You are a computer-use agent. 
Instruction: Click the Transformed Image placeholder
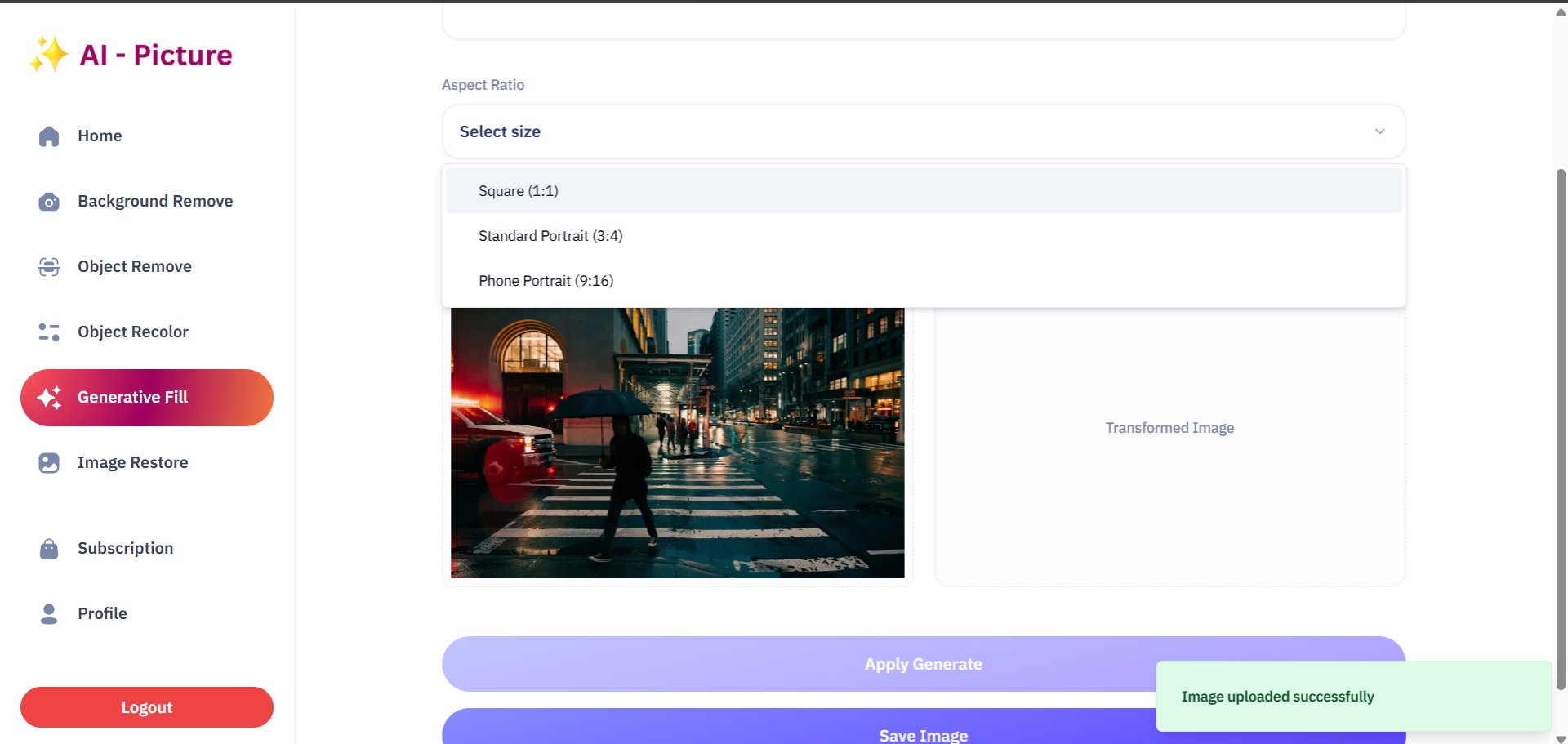tap(1169, 428)
